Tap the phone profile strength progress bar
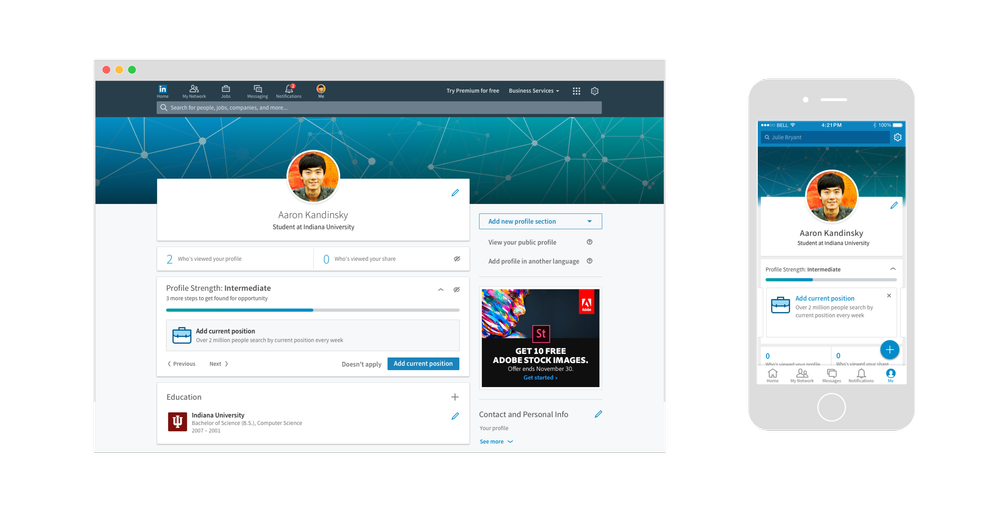The width and height of the screenshot is (1000, 505). click(831, 279)
